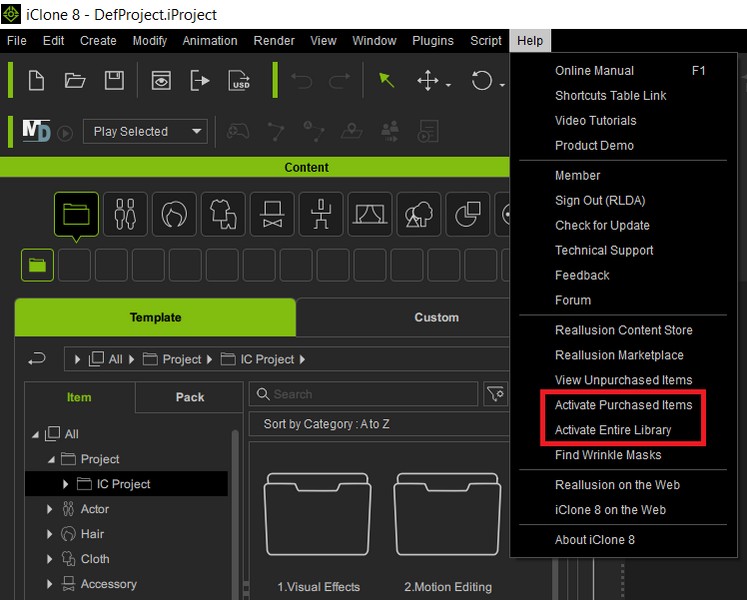Open the Accessory category icon
This screenshot has height=600, width=747.
(x=272, y=214)
